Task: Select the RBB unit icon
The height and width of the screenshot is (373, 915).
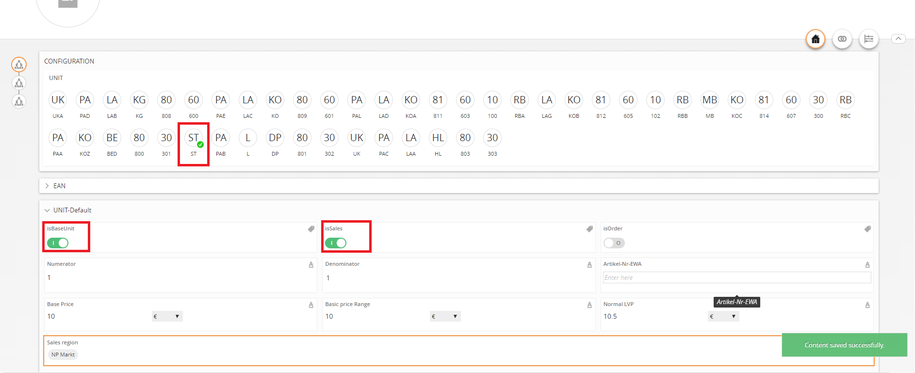Action: [682, 100]
